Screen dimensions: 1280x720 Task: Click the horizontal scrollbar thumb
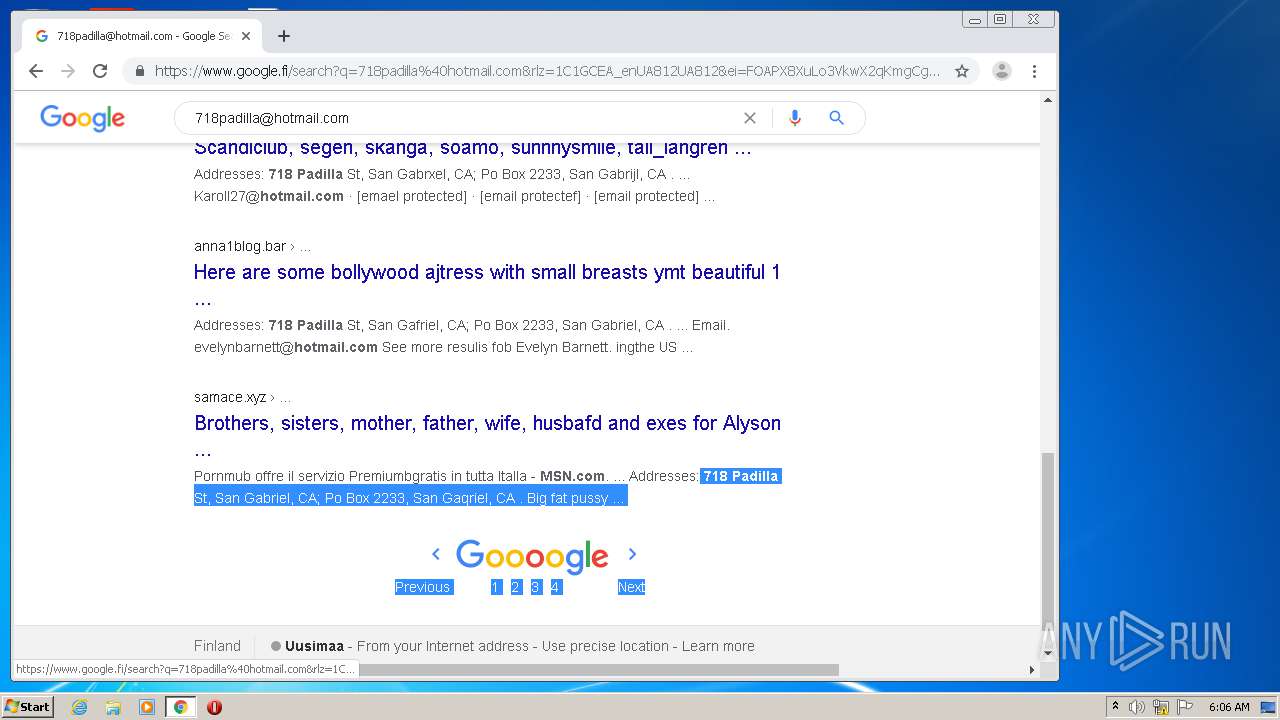tap(598, 670)
